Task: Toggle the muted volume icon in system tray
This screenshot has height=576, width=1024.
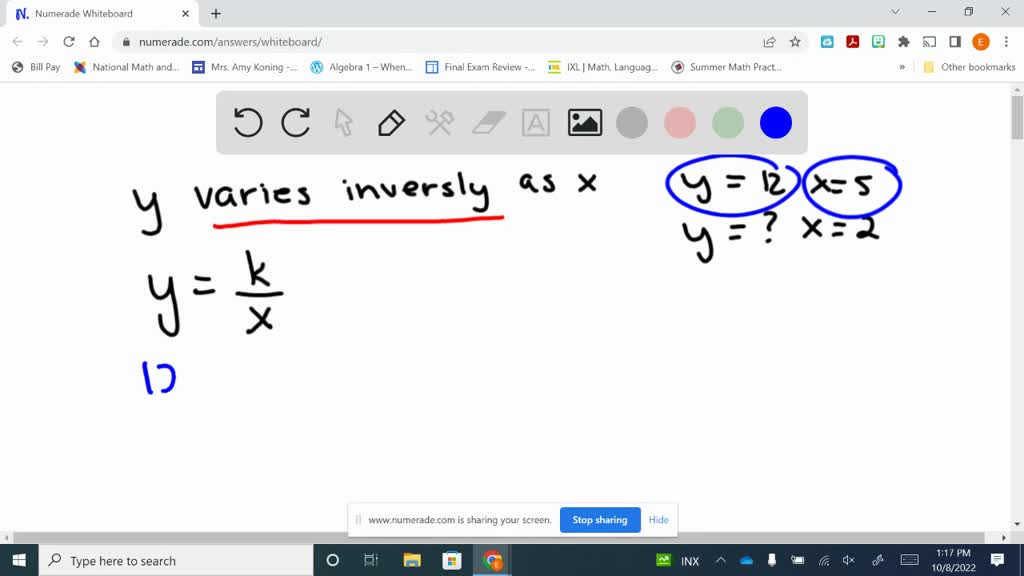Action: point(847,561)
